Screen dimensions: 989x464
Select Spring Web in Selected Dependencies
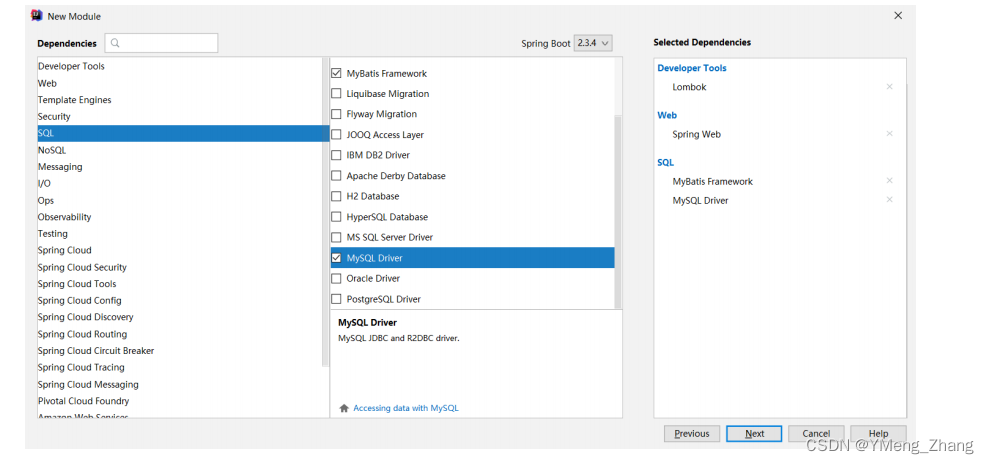click(696, 134)
